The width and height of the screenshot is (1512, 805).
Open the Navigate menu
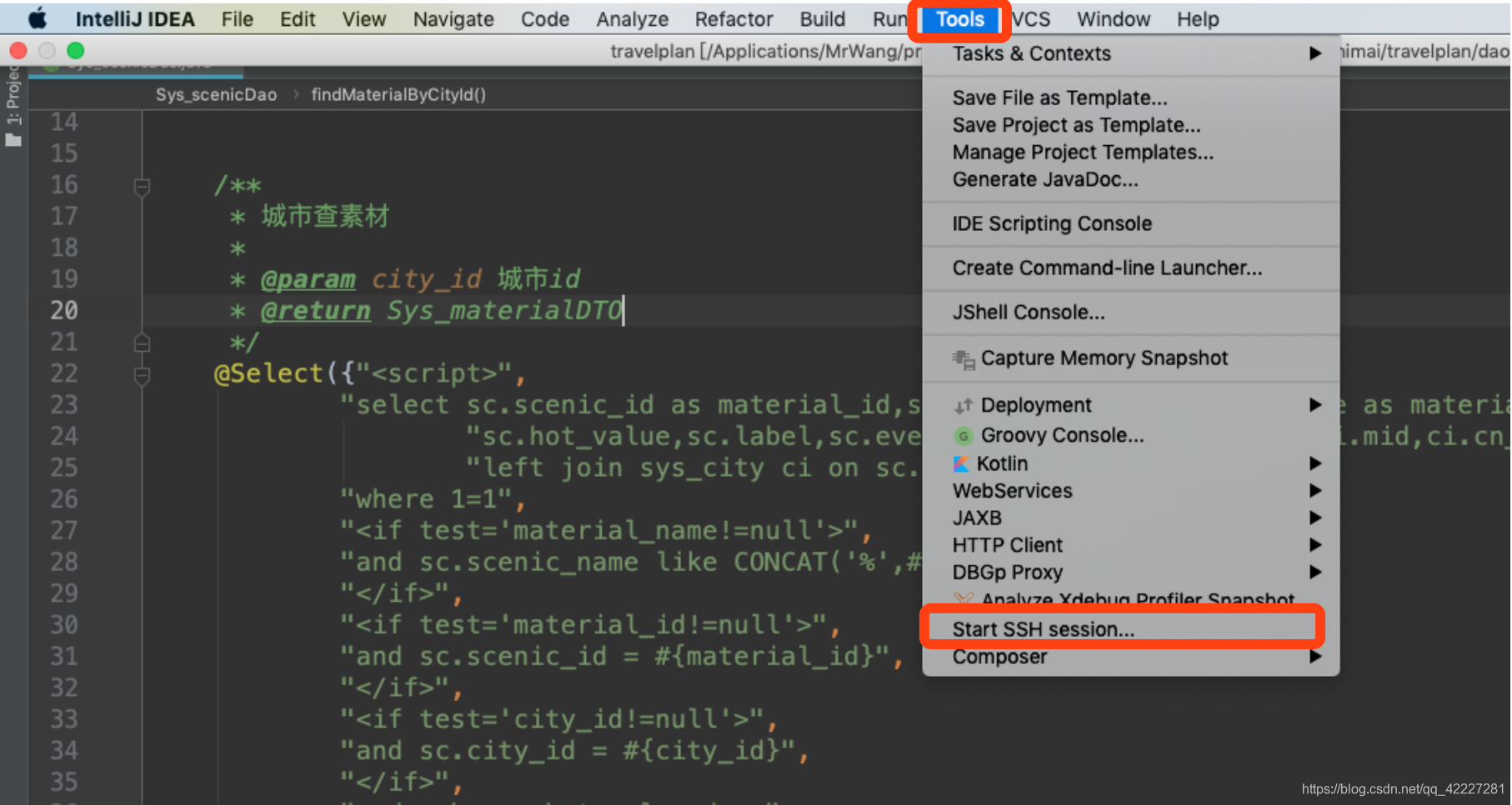(453, 18)
